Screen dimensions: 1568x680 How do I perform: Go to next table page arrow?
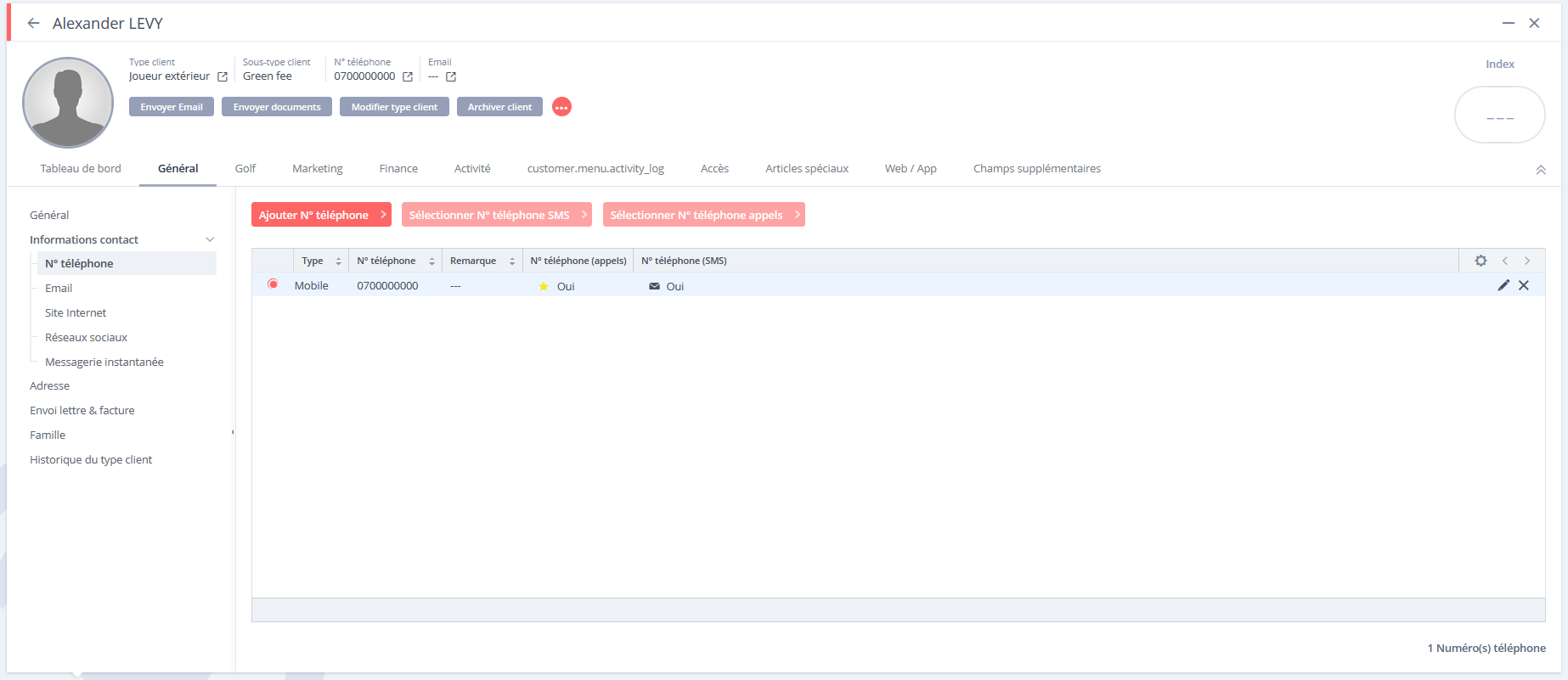(x=1527, y=261)
